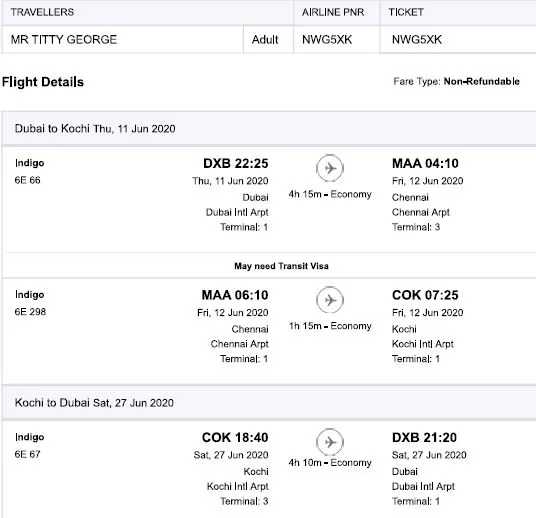Select the TICKET column header

tap(406, 12)
